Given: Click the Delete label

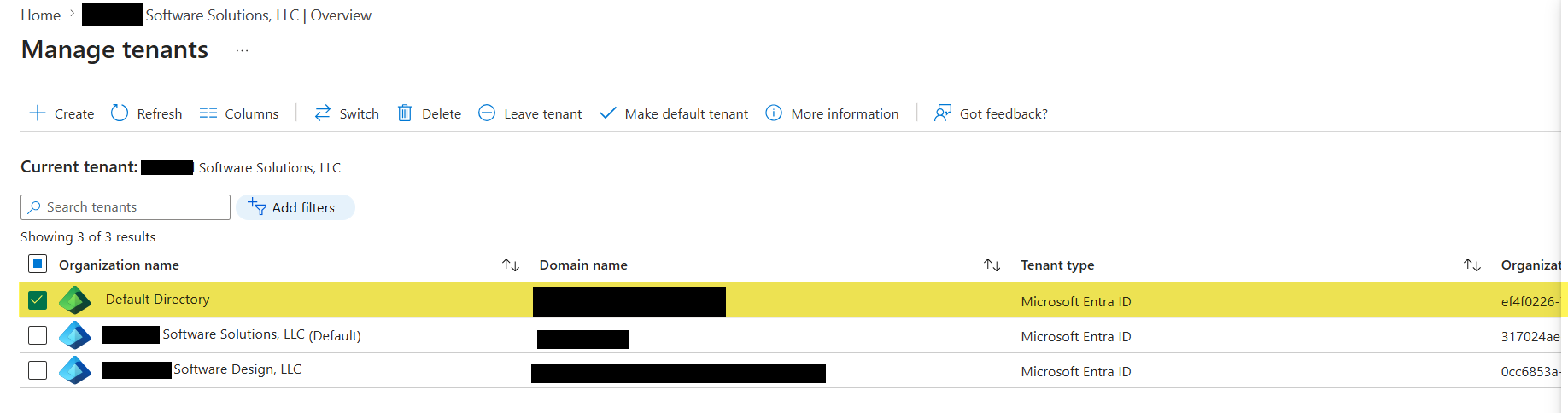Looking at the screenshot, I should pos(442,113).
